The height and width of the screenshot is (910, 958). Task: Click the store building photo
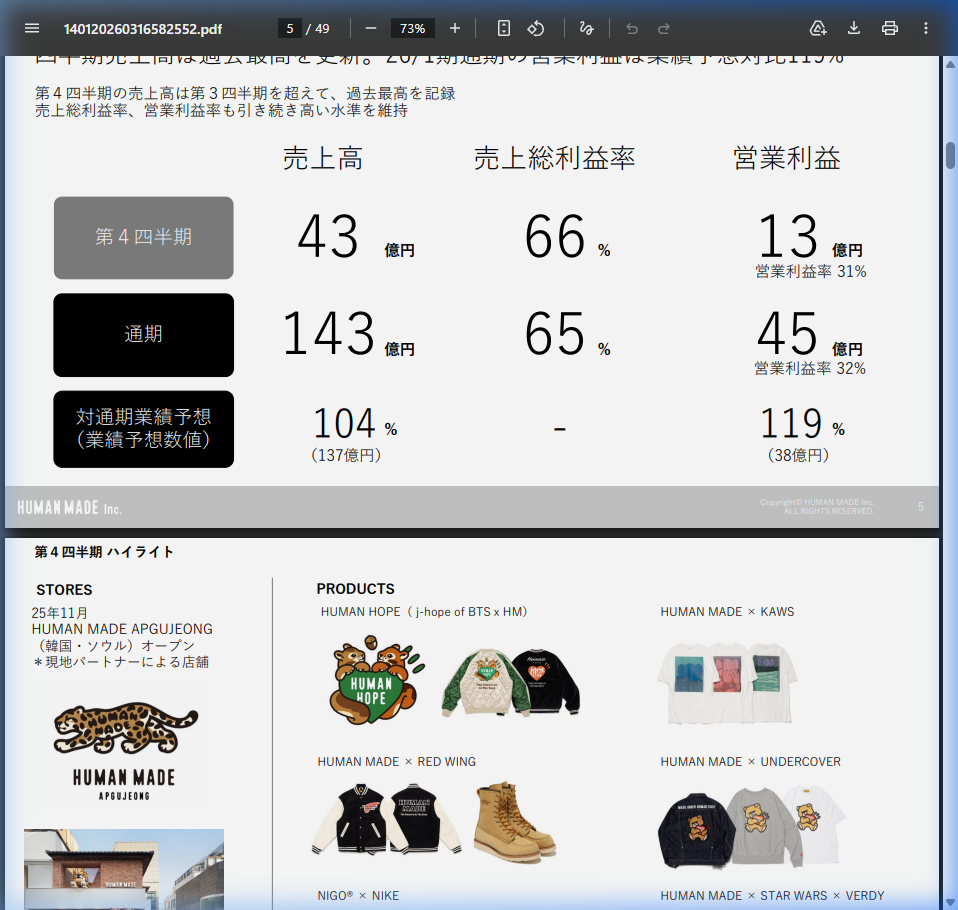point(124,869)
